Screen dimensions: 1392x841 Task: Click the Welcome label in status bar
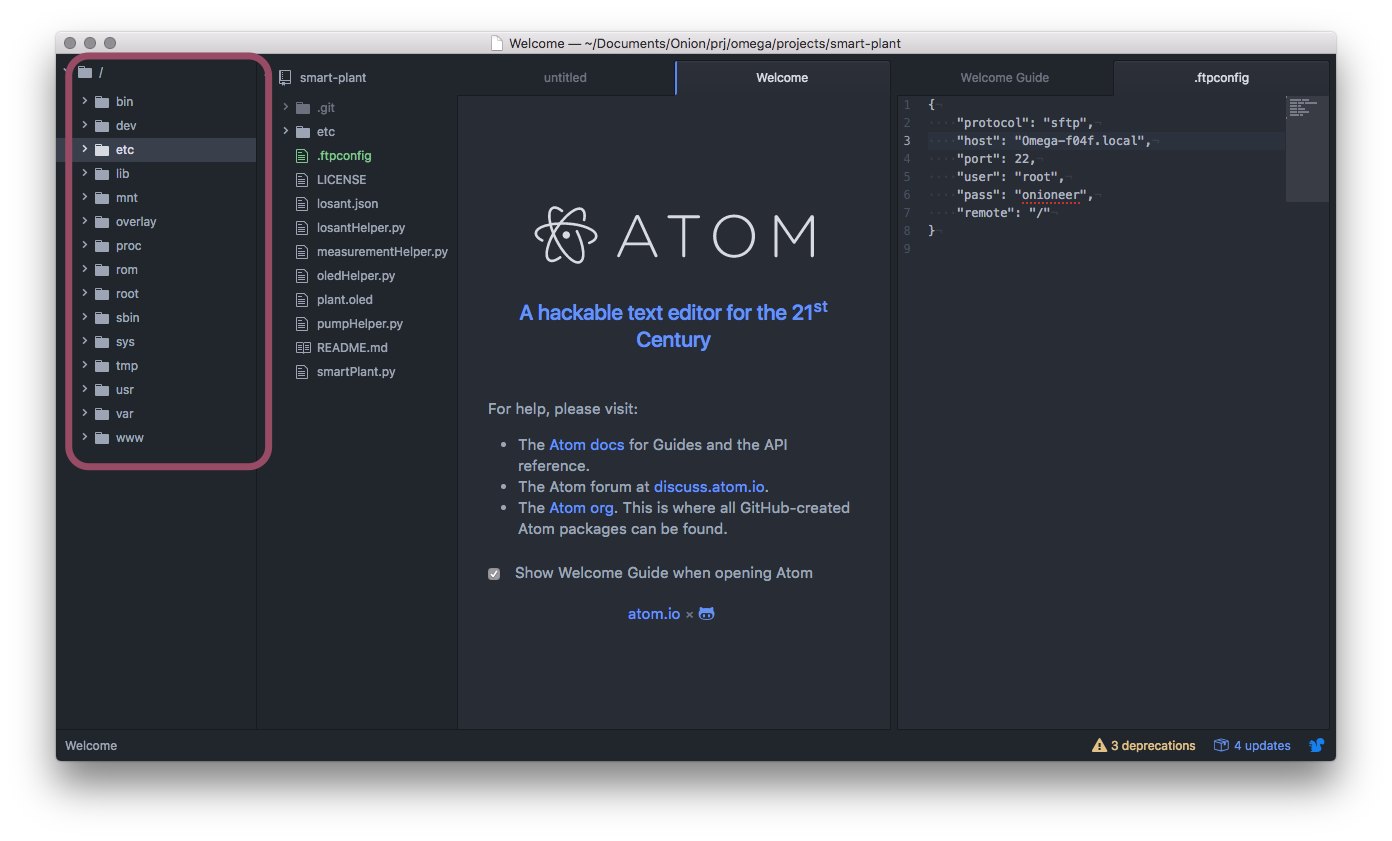[x=91, y=746]
